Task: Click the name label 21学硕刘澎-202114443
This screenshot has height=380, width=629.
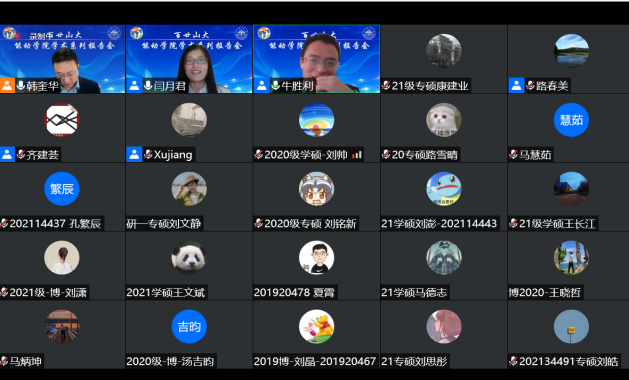Action: pyautogui.click(x=439, y=224)
